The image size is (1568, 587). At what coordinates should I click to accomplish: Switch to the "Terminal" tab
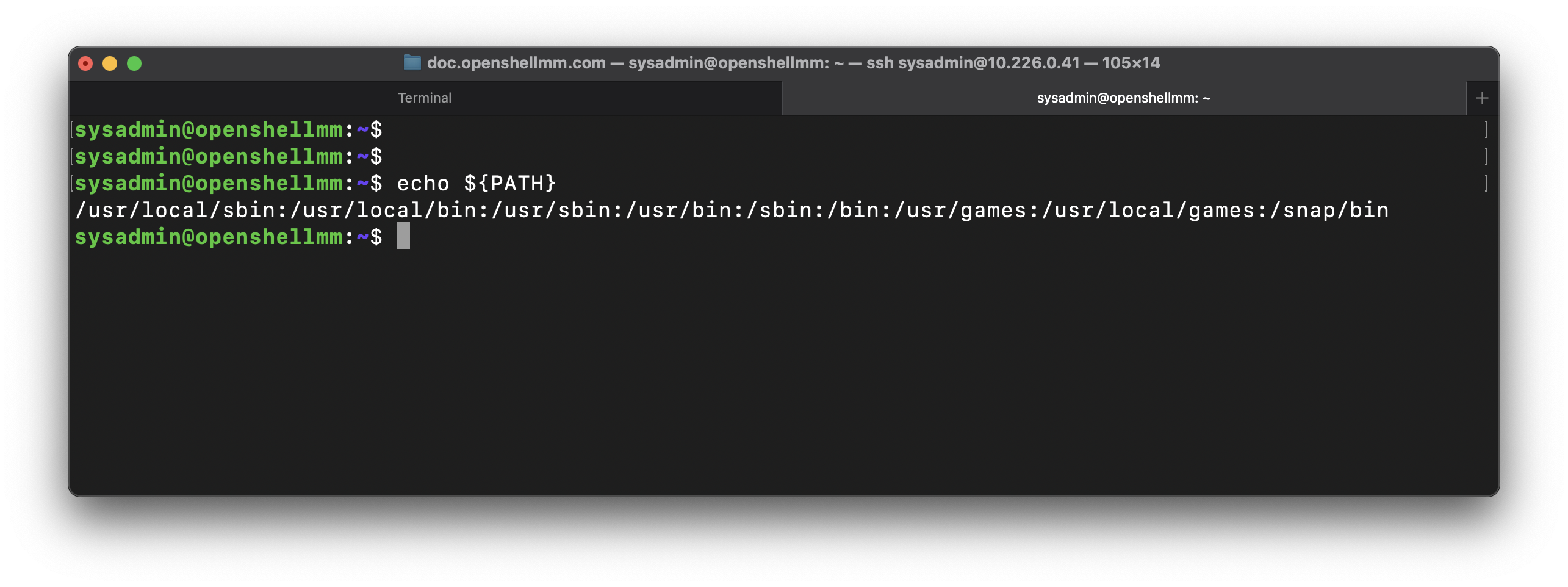pyautogui.click(x=425, y=98)
